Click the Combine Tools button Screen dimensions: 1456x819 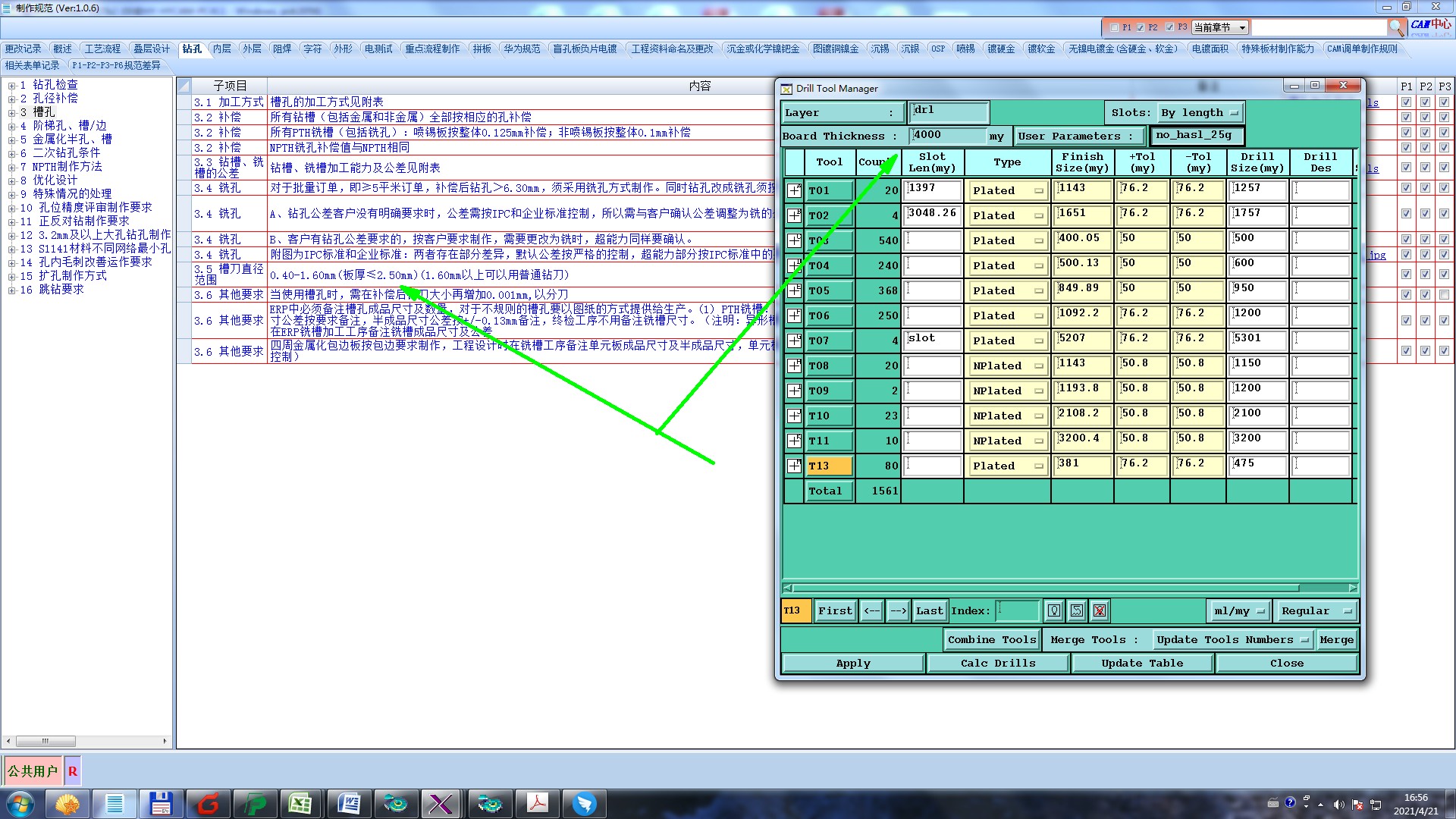tap(991, 640)
